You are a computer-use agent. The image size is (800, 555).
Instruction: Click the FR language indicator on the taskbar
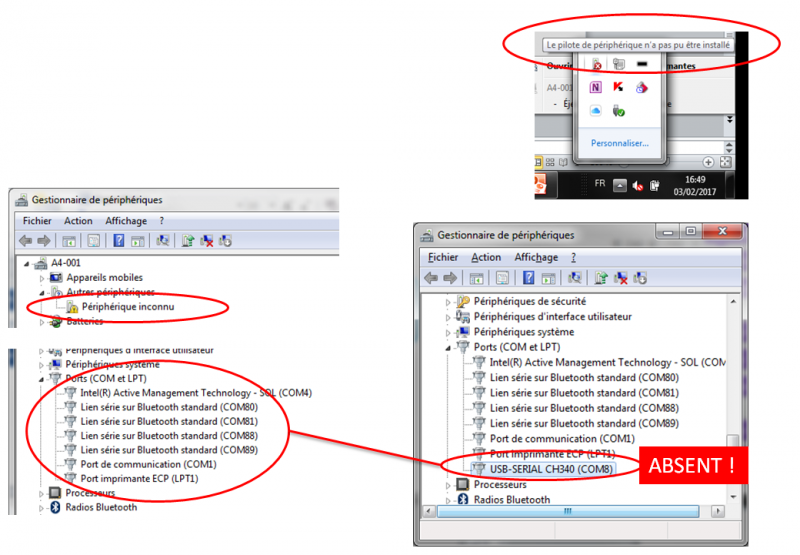click(x=600, y=185)
